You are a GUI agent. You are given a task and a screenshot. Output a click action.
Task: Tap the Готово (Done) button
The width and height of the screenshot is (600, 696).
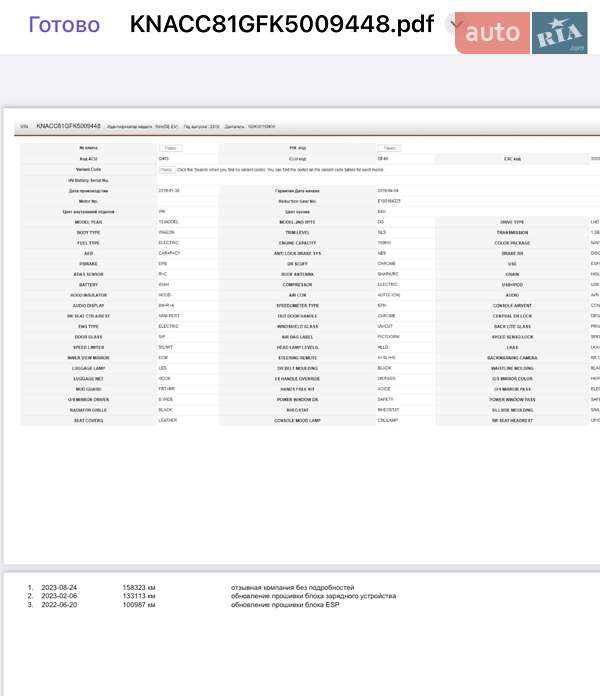[x=64, y=25]
